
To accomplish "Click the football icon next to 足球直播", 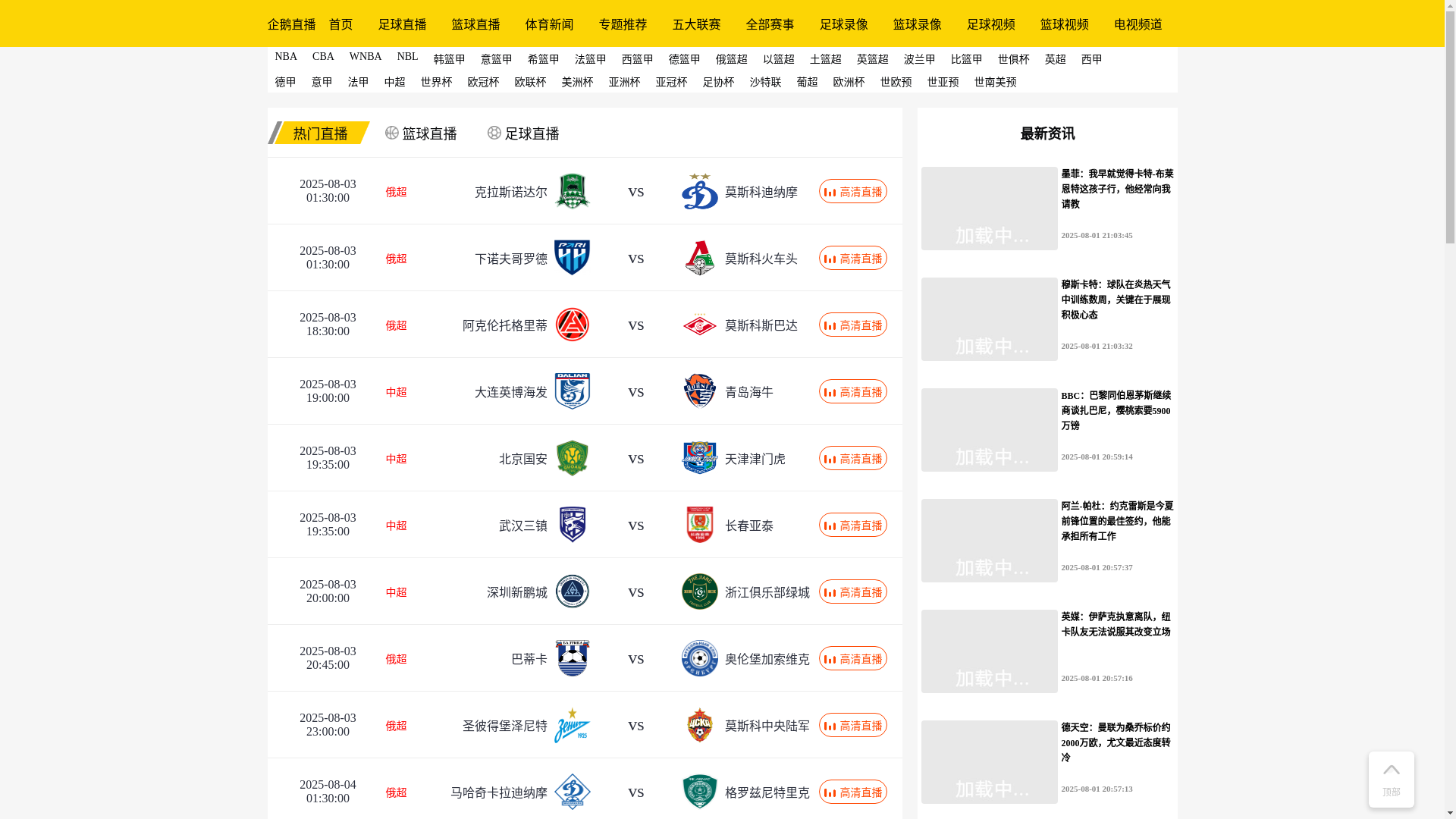I will [494, 133].
